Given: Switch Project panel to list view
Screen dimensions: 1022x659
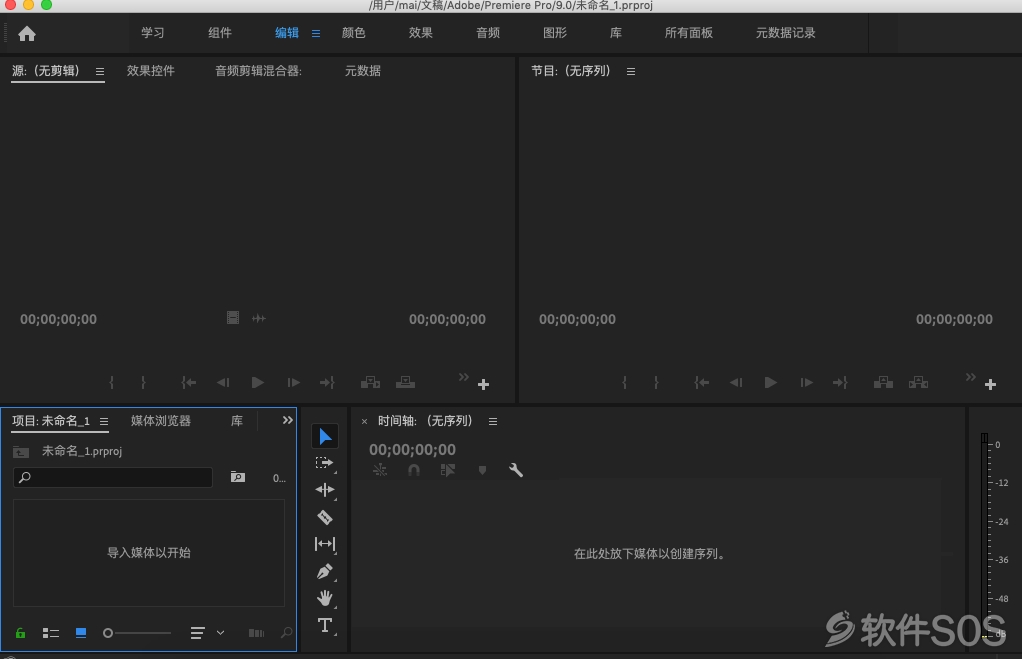Looking at the screenshot, I should tap(51, 633).
